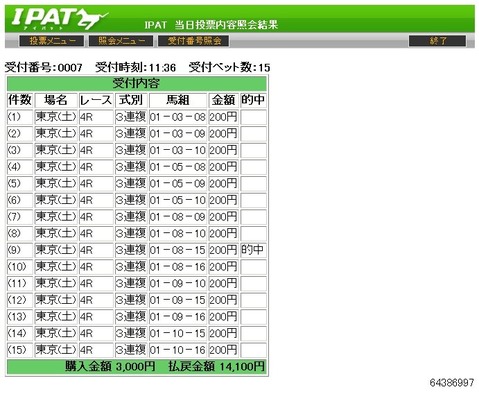This screenshot has height=394, width=479.
Task: Select horse combination 01-05-09
Action: coord(178,184)
